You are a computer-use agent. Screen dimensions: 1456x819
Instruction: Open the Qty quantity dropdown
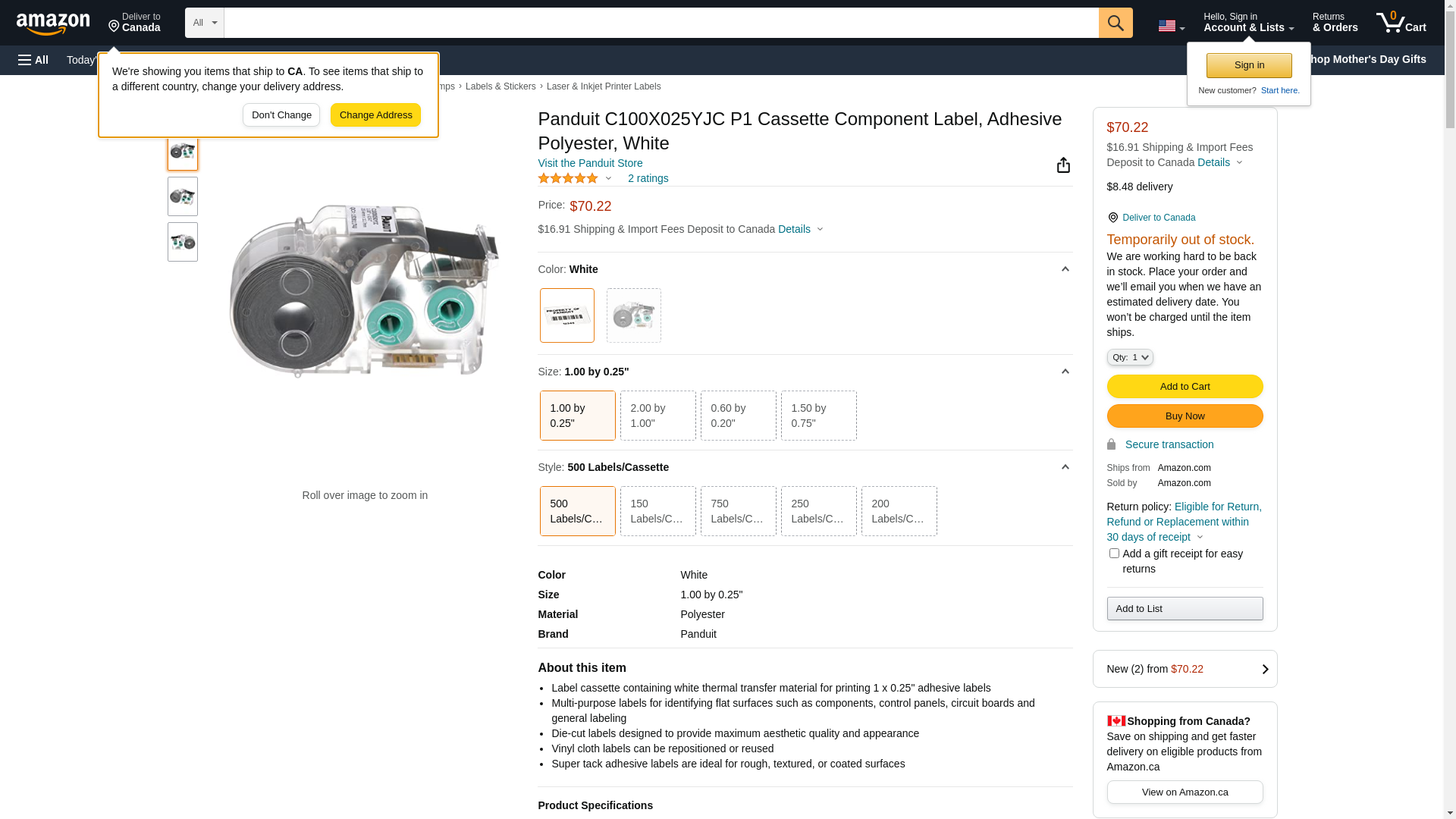point(1130,357)
